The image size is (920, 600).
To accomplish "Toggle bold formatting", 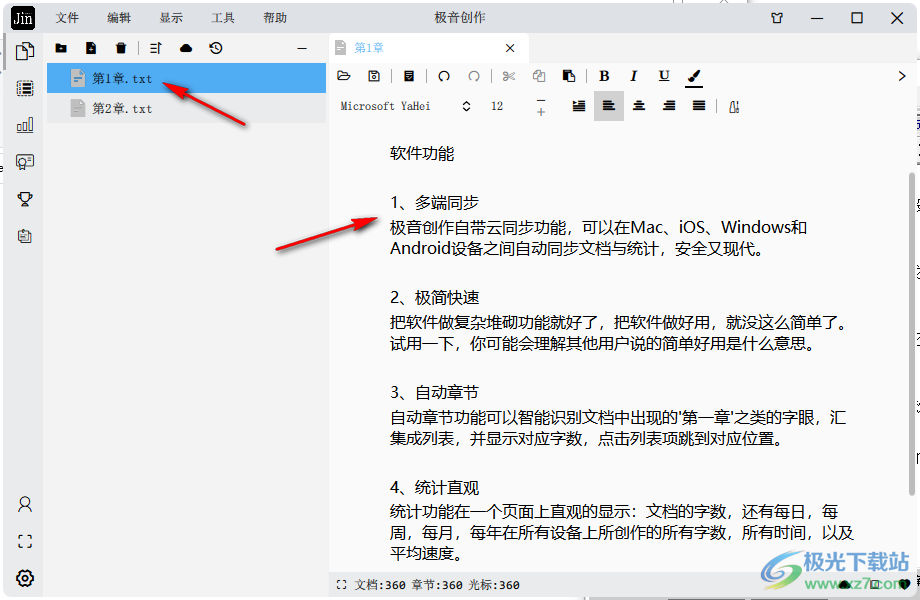I will 604,76.
